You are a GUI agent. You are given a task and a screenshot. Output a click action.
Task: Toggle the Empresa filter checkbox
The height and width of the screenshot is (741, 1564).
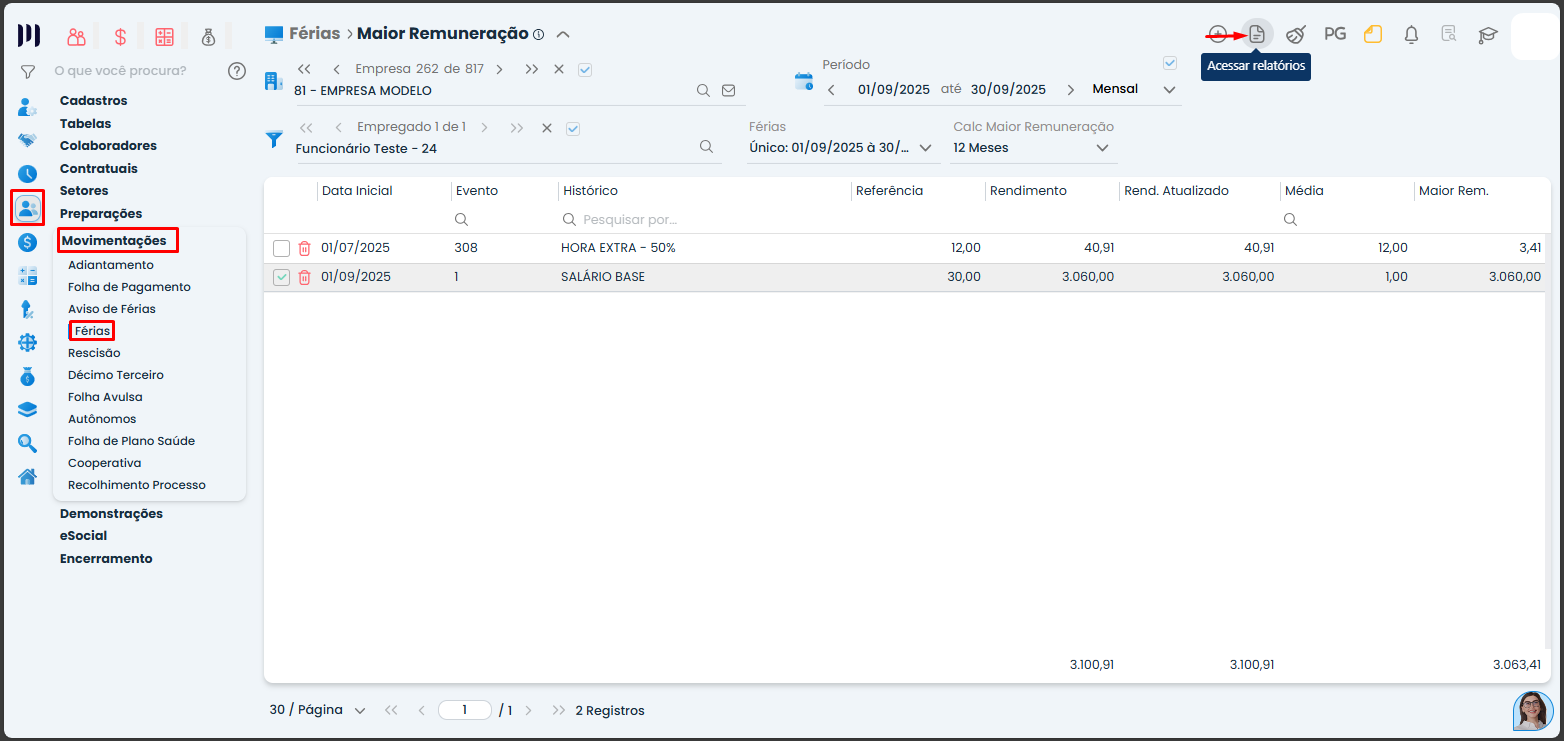(x=586, y=69)
